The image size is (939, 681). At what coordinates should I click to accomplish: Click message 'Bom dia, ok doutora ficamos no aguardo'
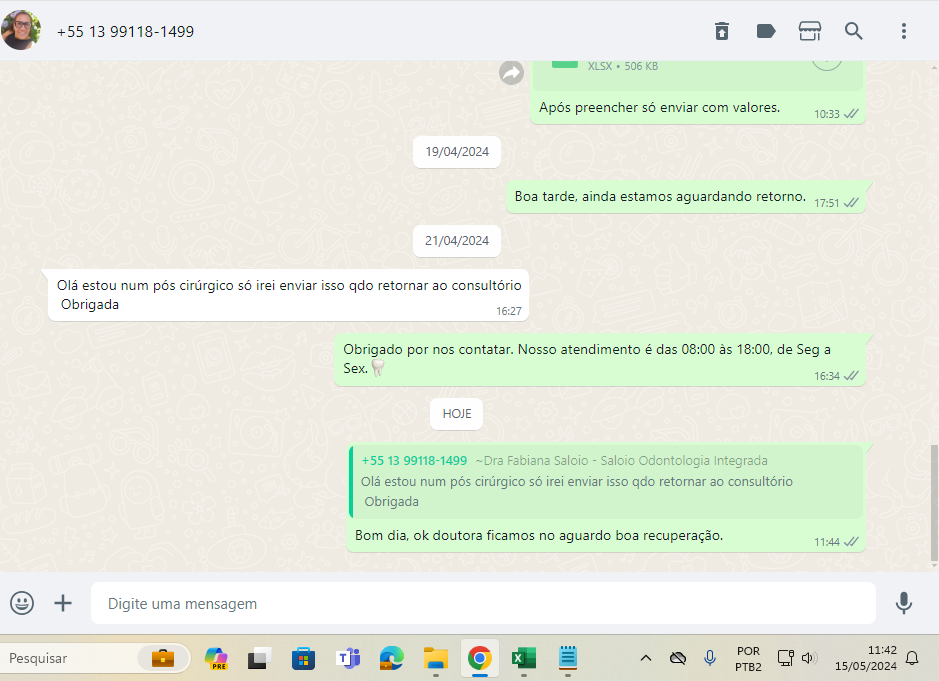(x=539, y=535)
